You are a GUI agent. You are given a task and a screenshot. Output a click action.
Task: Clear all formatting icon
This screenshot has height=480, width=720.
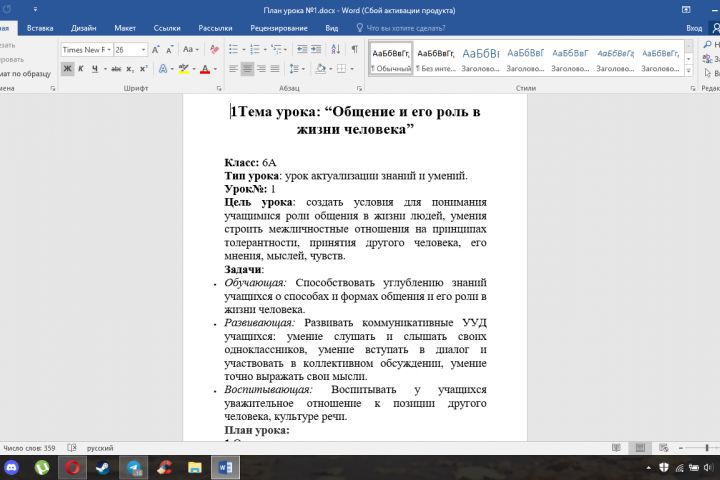[x=214, y=49]
